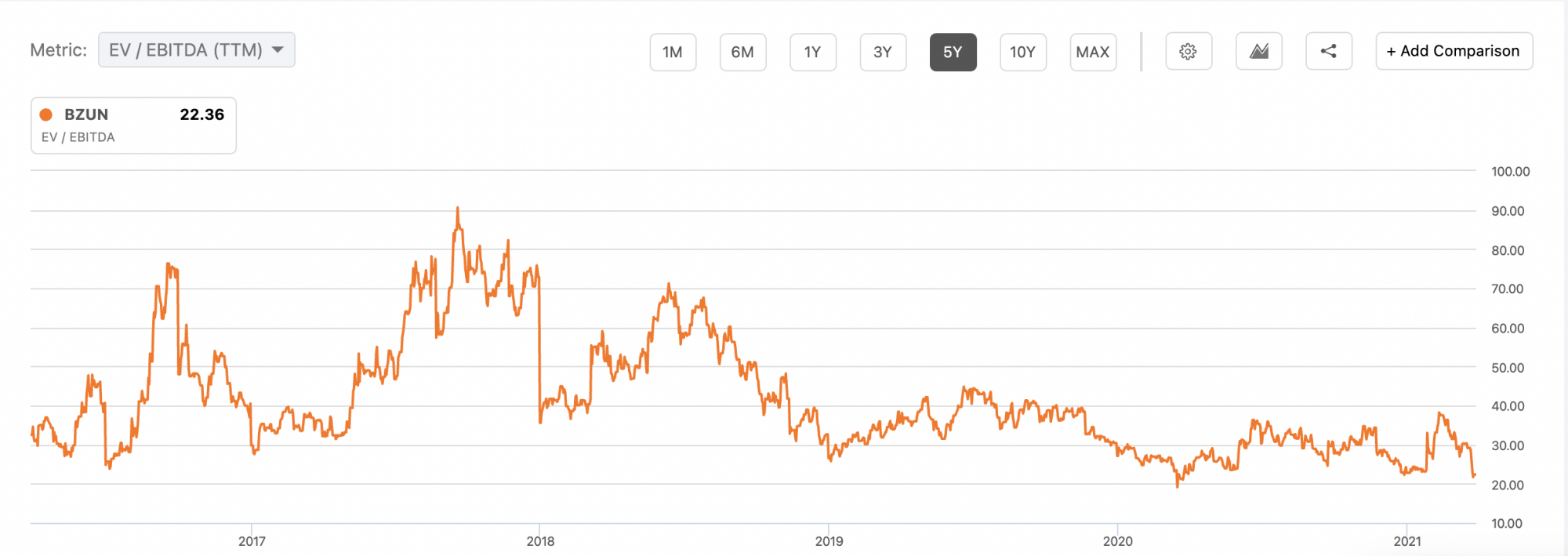
Task: Select the 3Y time range
Action: [883, 53]
